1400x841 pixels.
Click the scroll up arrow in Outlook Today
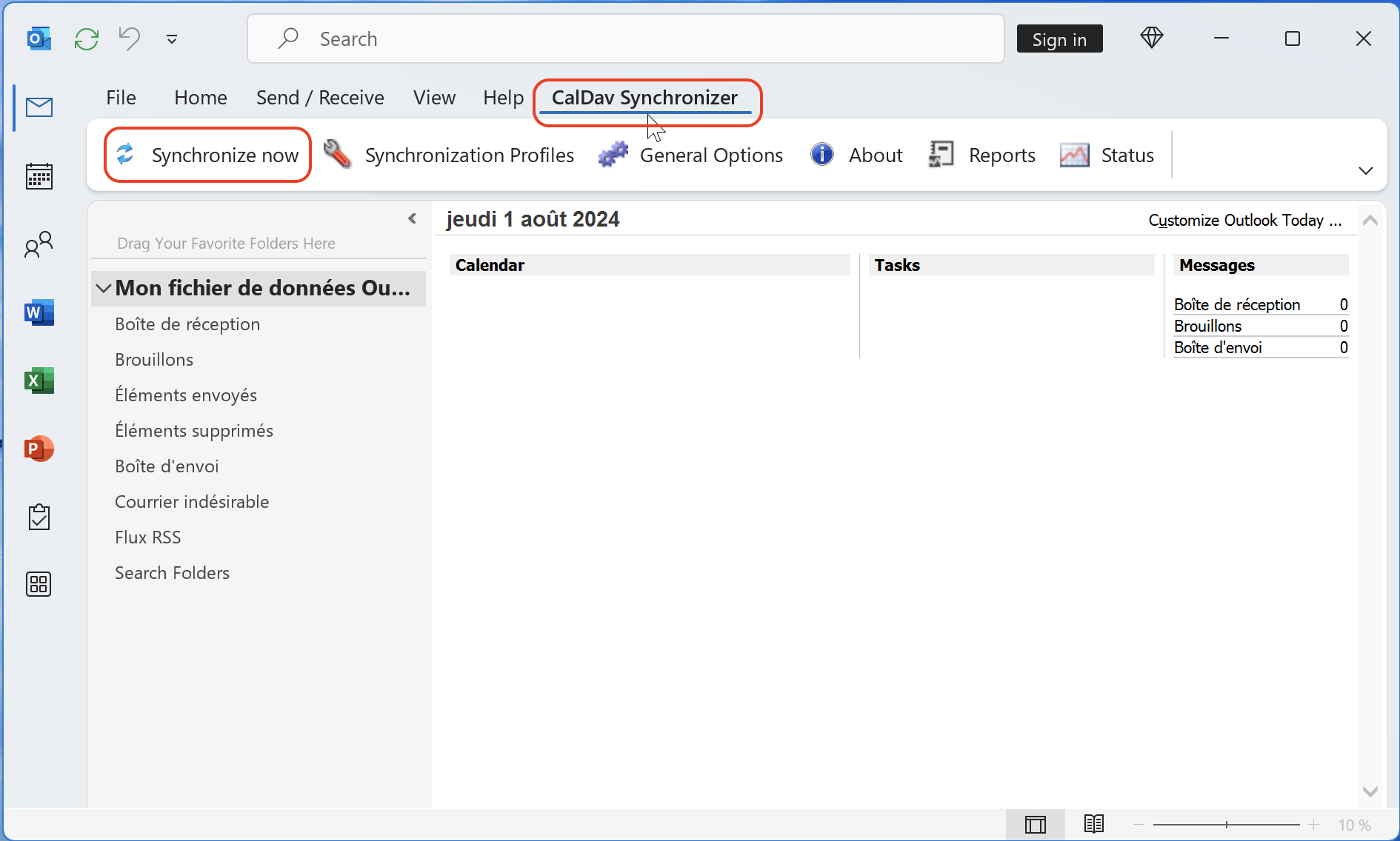pyautogui.click(x=1370, y=220)
